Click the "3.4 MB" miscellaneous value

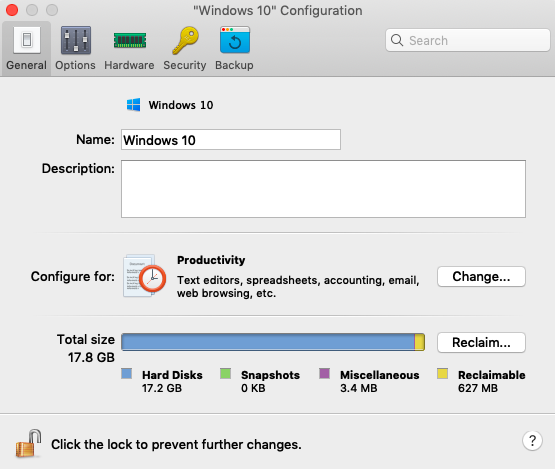pos(359,388)
